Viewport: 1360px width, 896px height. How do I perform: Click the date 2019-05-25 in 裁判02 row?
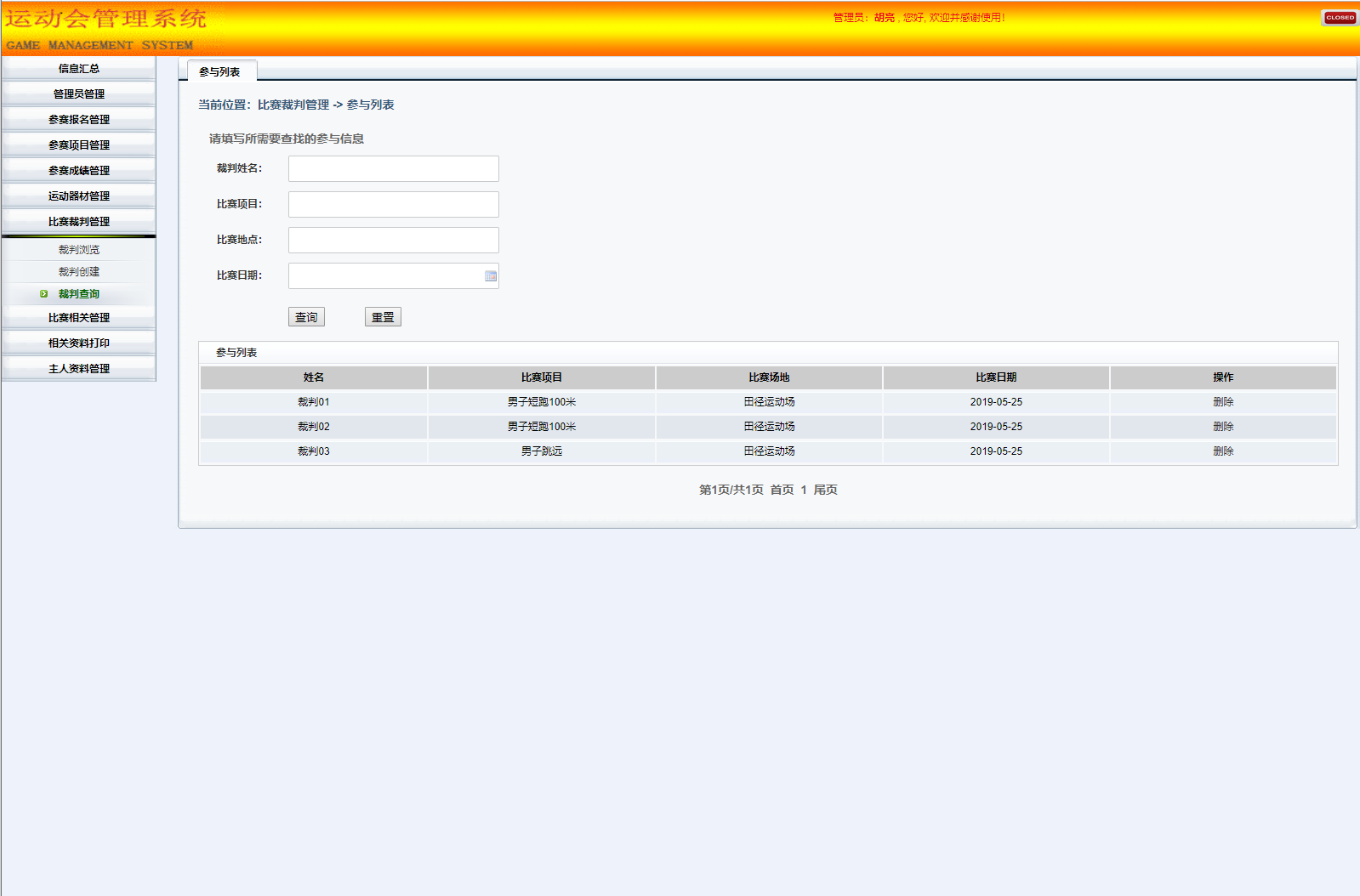pos(996,427)
